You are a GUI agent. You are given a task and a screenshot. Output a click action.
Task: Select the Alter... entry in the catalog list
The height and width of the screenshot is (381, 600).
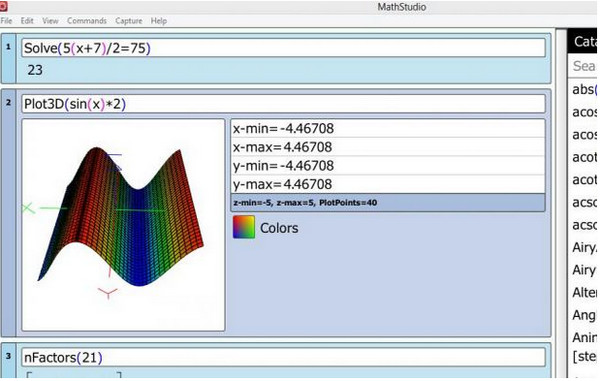point(584,293)
